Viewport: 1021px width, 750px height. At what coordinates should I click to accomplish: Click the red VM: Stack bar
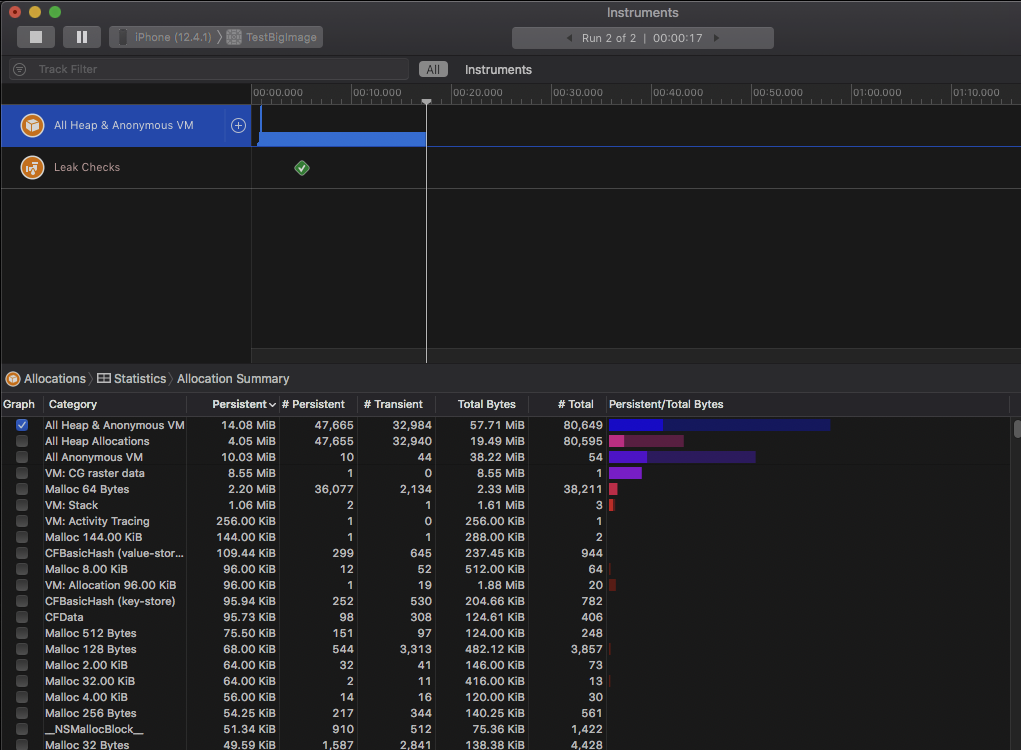click(x=612, y=505)
